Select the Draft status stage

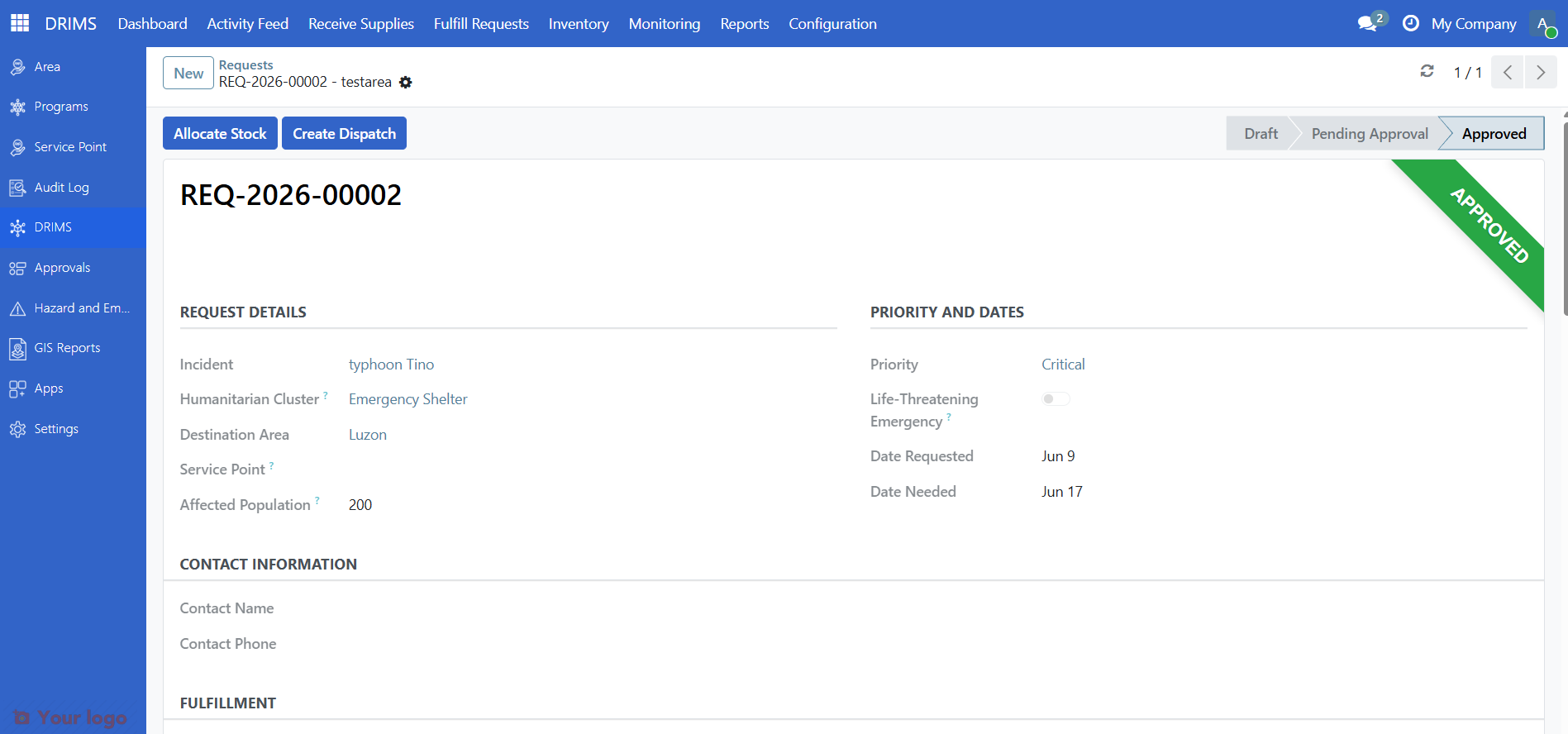coord(1261,133)
